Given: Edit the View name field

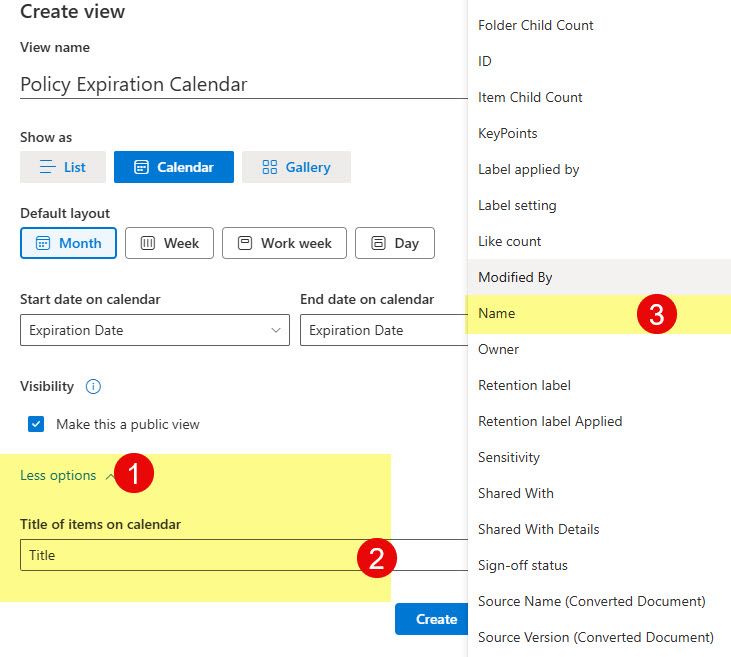Looking at the screenshot, I should 244,84.
